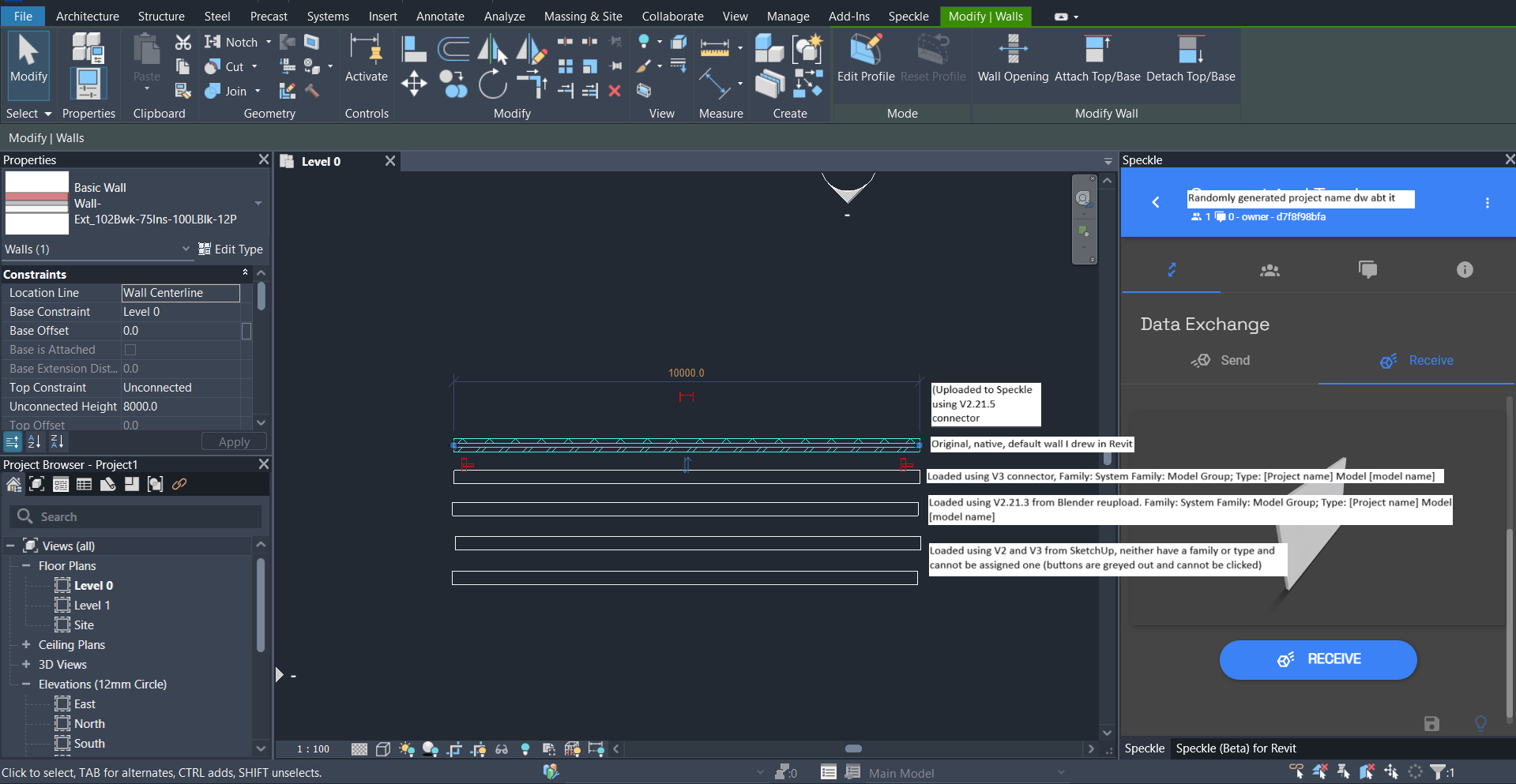Select the Rotate tool
Image resolution: width=1516 pixels, height=784 pixels.
[493, 83]
